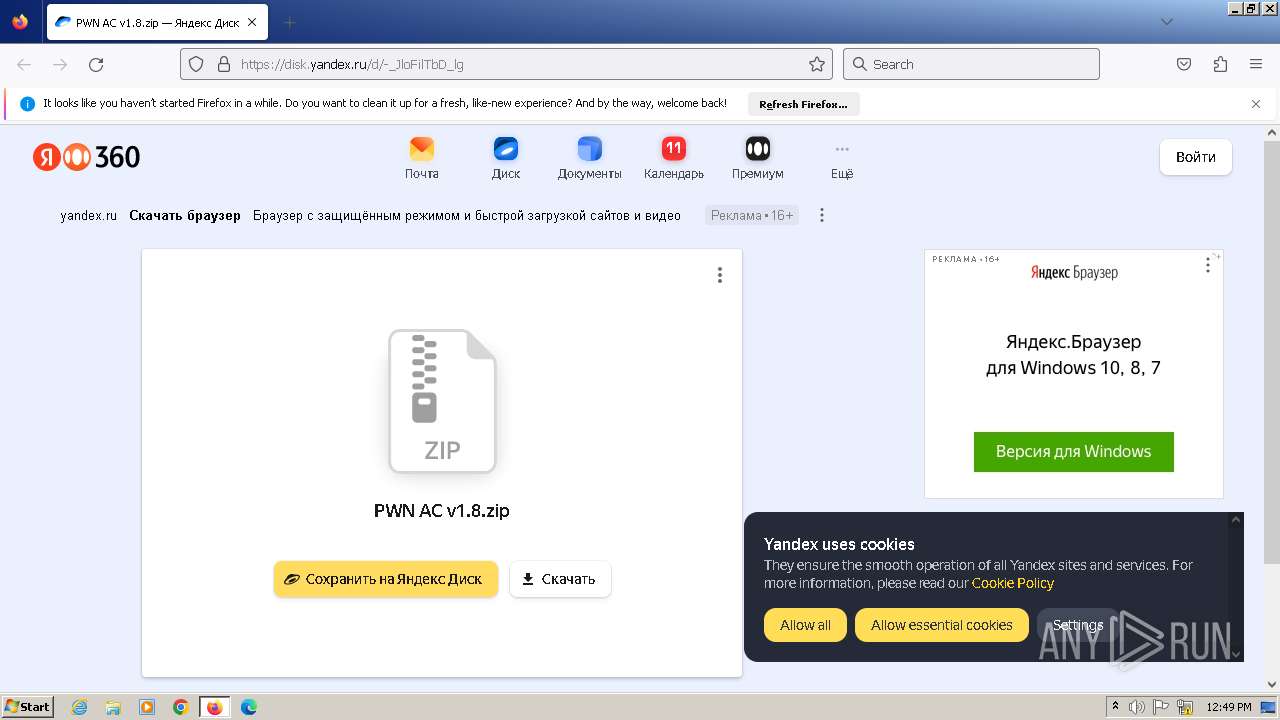Dismiss the Firefox refresh notification bar

(x=1256, y=104)
